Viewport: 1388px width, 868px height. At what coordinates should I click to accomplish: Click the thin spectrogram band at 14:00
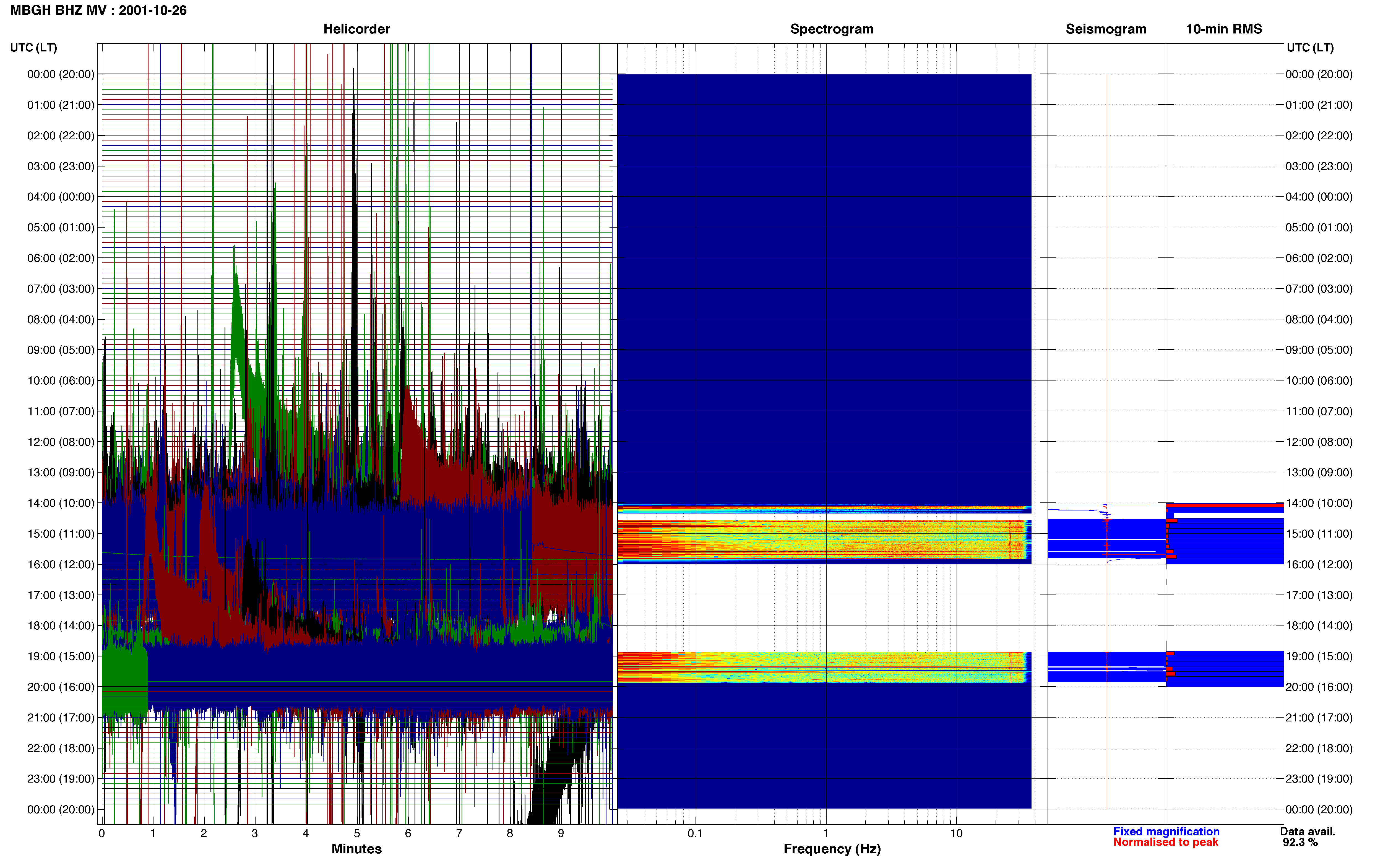[x=824, y=509]
